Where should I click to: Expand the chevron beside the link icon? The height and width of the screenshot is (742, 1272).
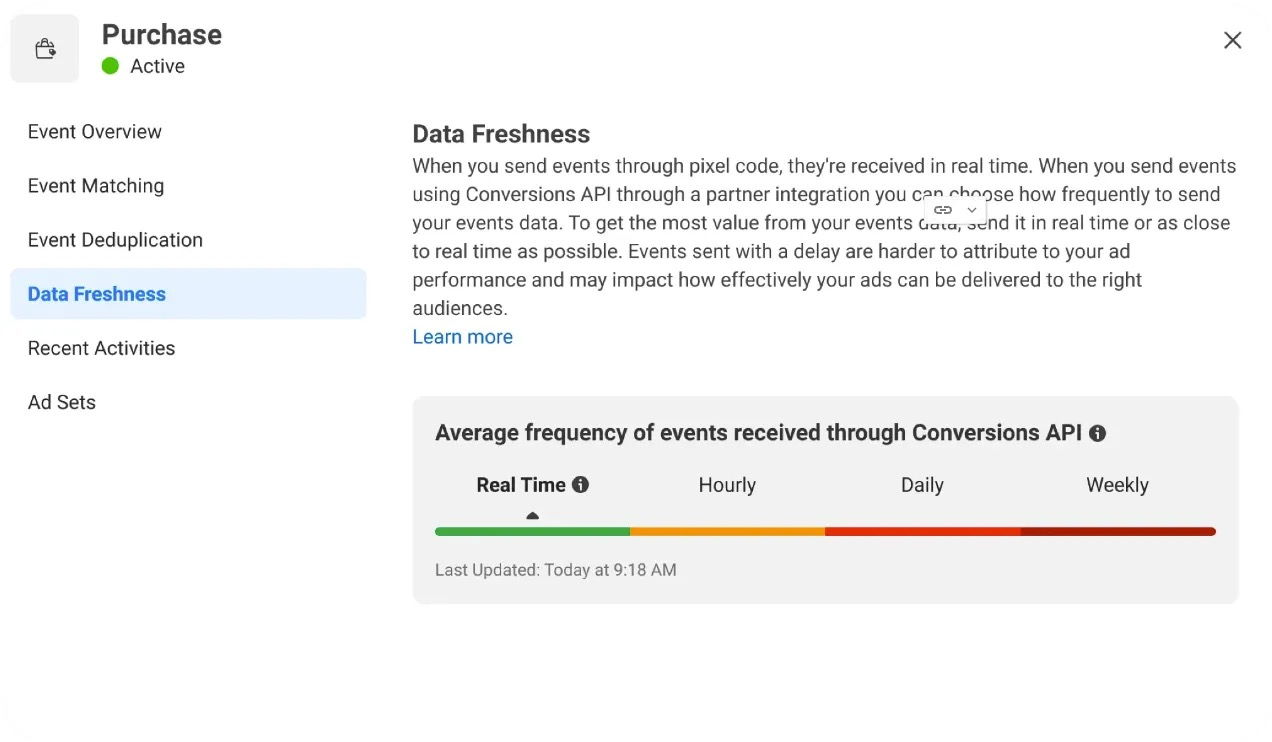click(x=971, y=210)
